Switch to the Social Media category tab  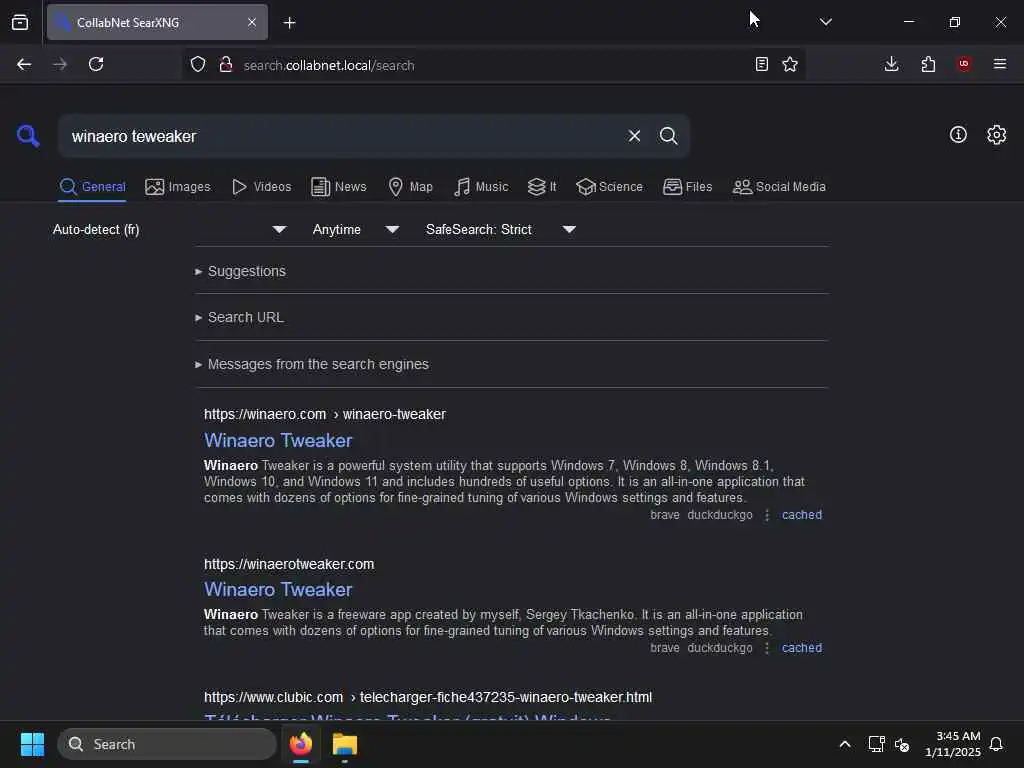pos(779,187)
